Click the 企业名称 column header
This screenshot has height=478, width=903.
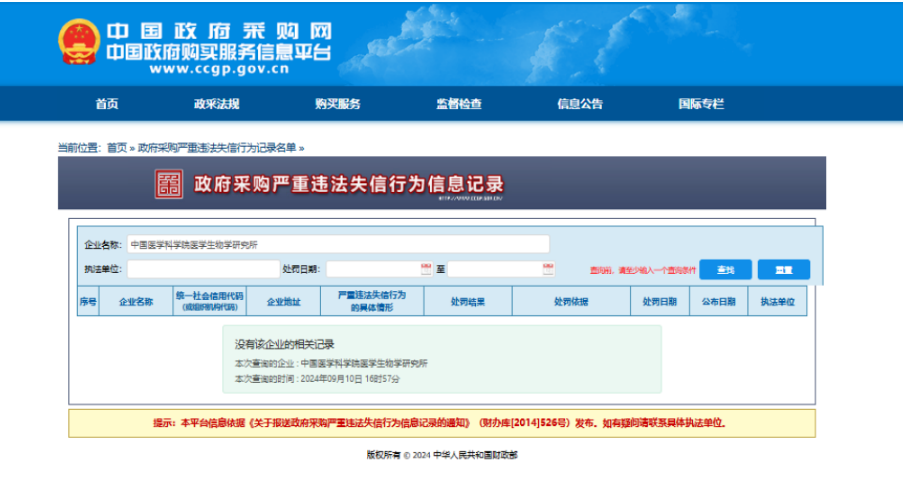136,301
